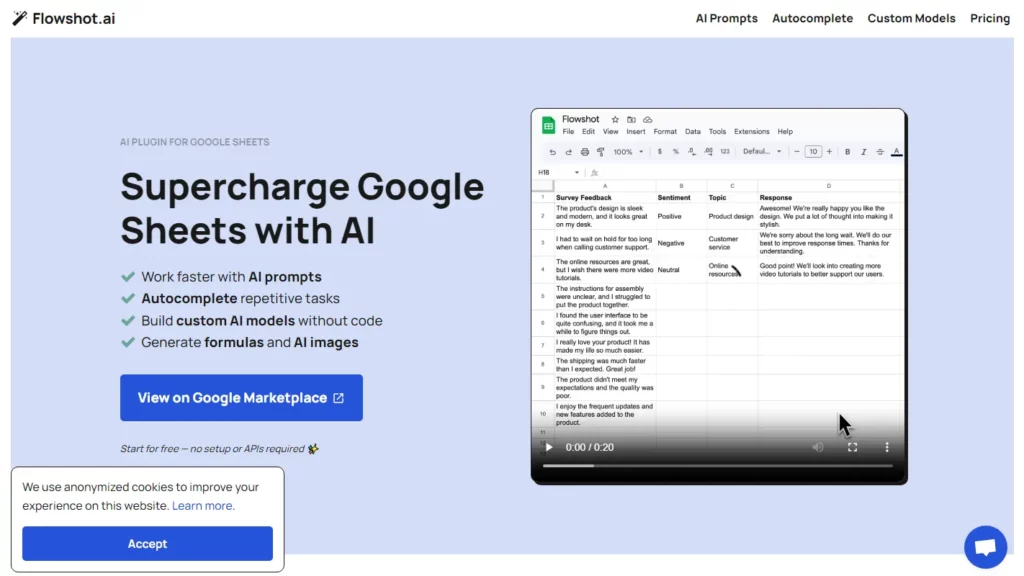Viewport: 1024px width, 576px height.
Task: Follow the Learn more cookie link
Action: click(x=203, y=506)
